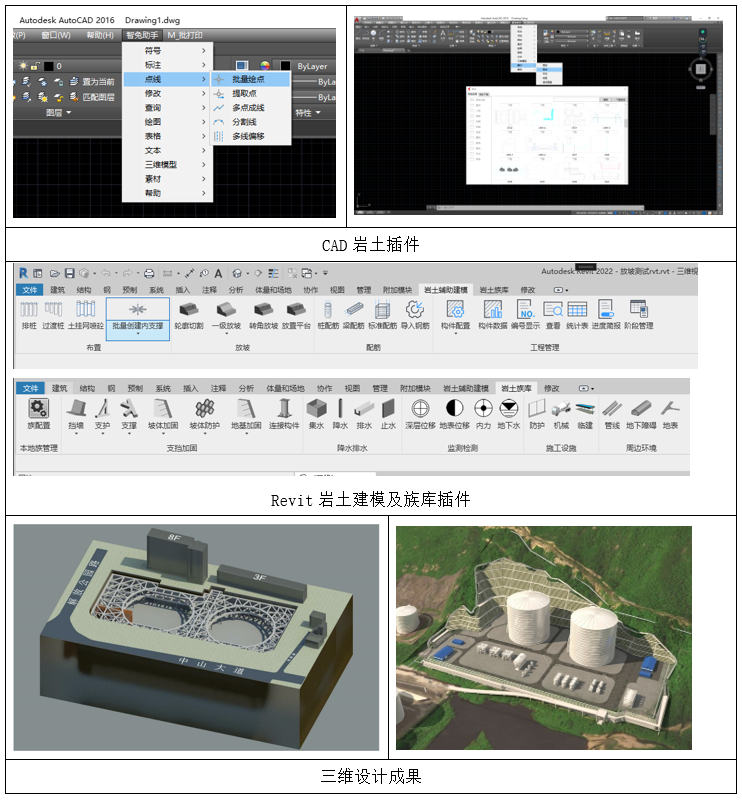Screen dimensions: 742x801
Task: Select the 集水 tool
Action: coord(316,414)
